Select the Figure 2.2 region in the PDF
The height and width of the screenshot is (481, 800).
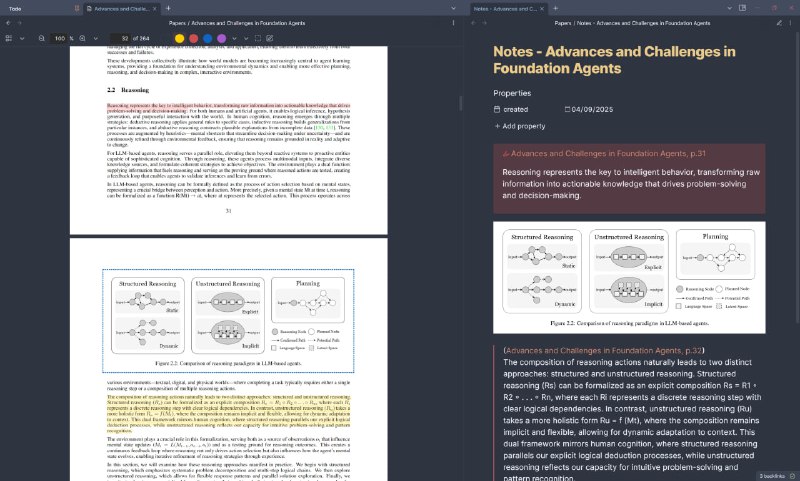[x=228, y=321]
